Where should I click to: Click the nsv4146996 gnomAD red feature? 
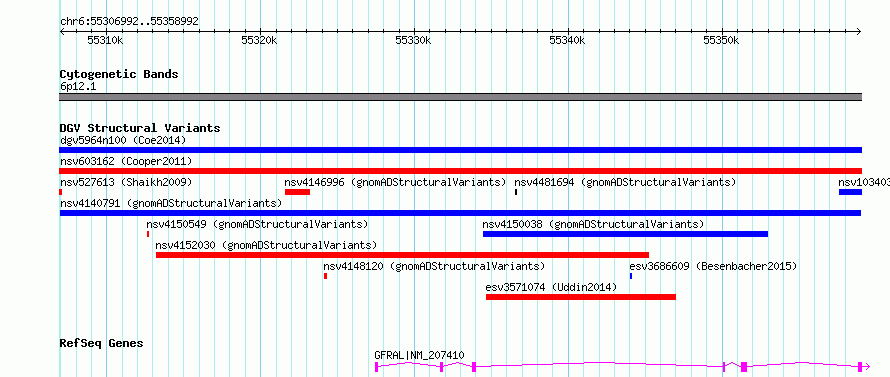point(297,192)
